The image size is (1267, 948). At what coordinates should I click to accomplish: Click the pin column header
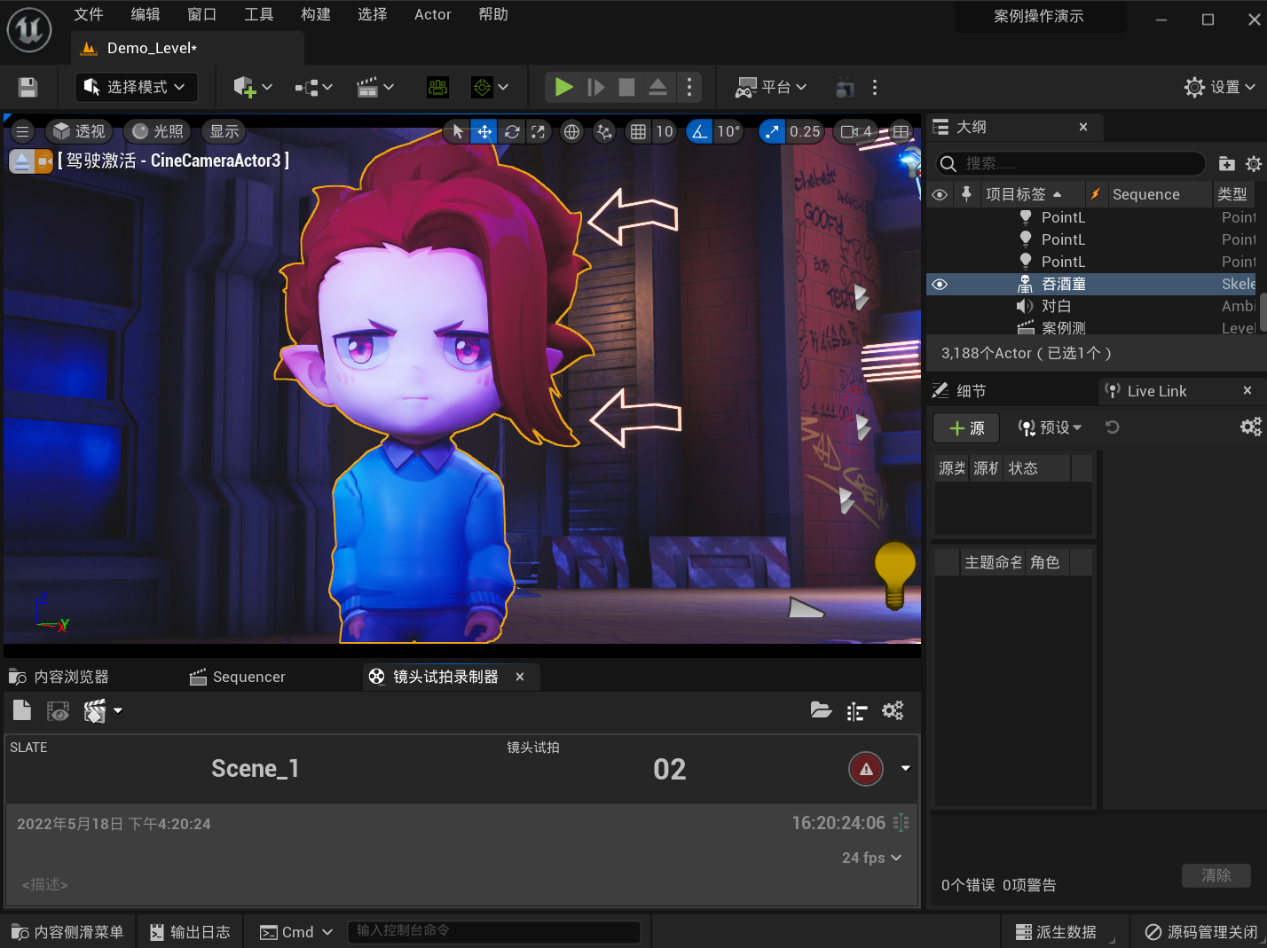[x=966, y=194]
